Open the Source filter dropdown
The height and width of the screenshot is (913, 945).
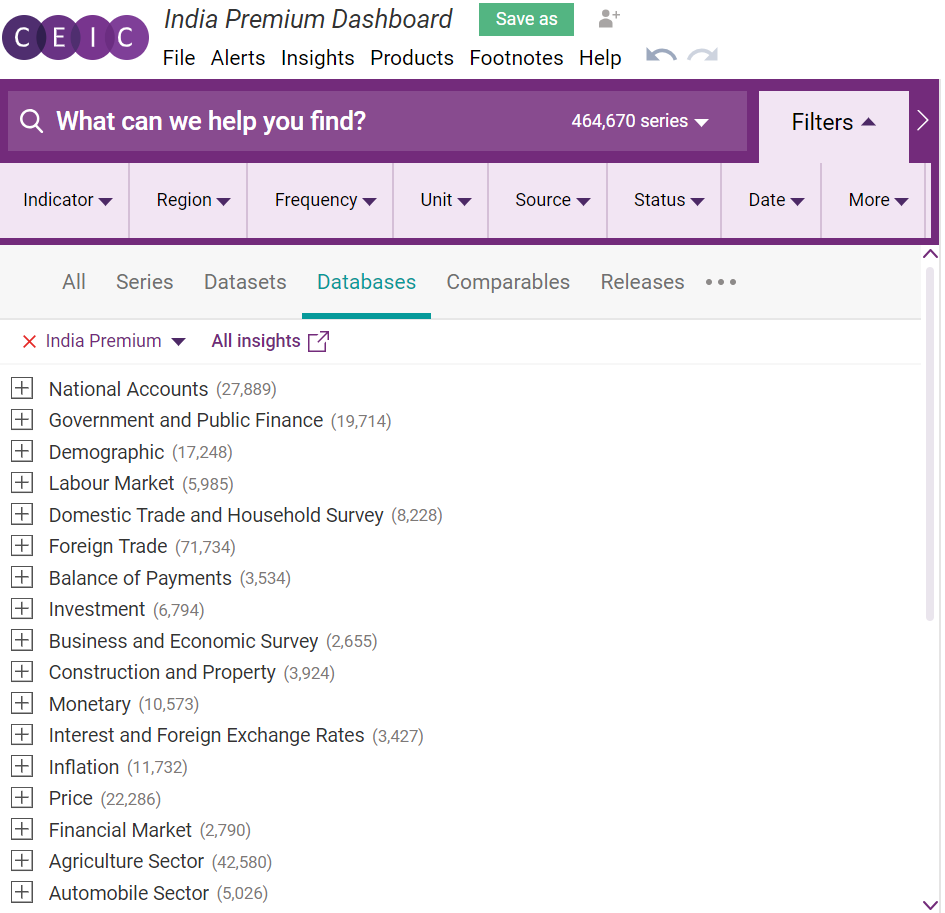552,200
